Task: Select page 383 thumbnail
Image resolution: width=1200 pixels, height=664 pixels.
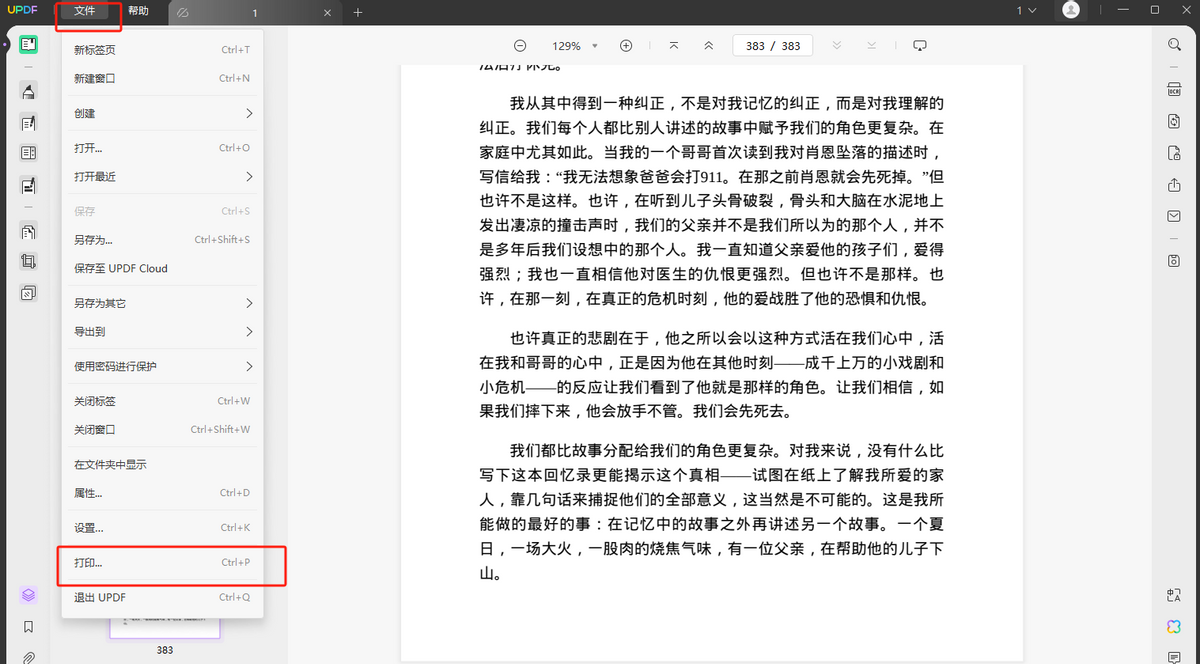Action: [x=165, y=629]
